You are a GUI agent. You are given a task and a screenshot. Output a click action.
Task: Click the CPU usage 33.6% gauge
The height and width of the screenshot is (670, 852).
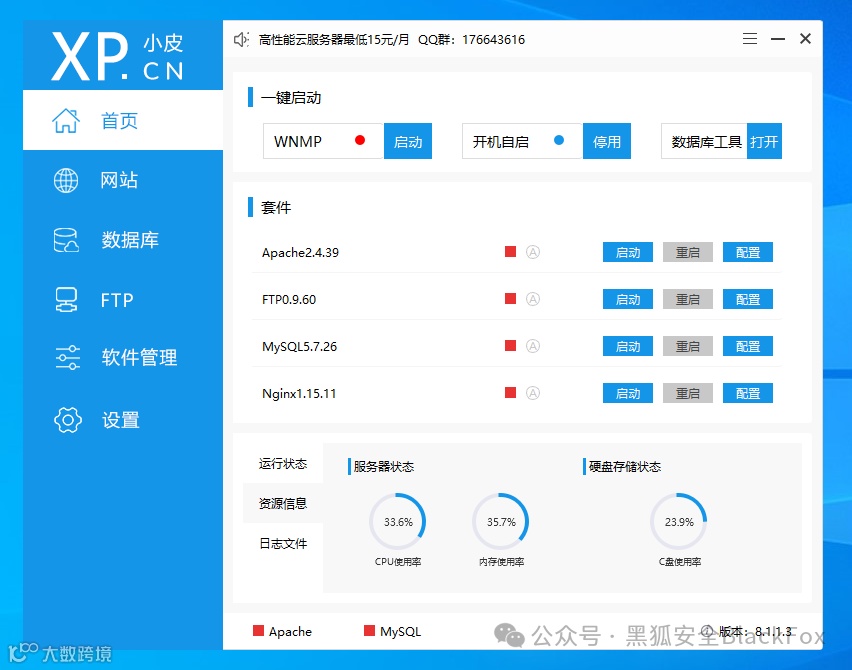coord(398,522)
